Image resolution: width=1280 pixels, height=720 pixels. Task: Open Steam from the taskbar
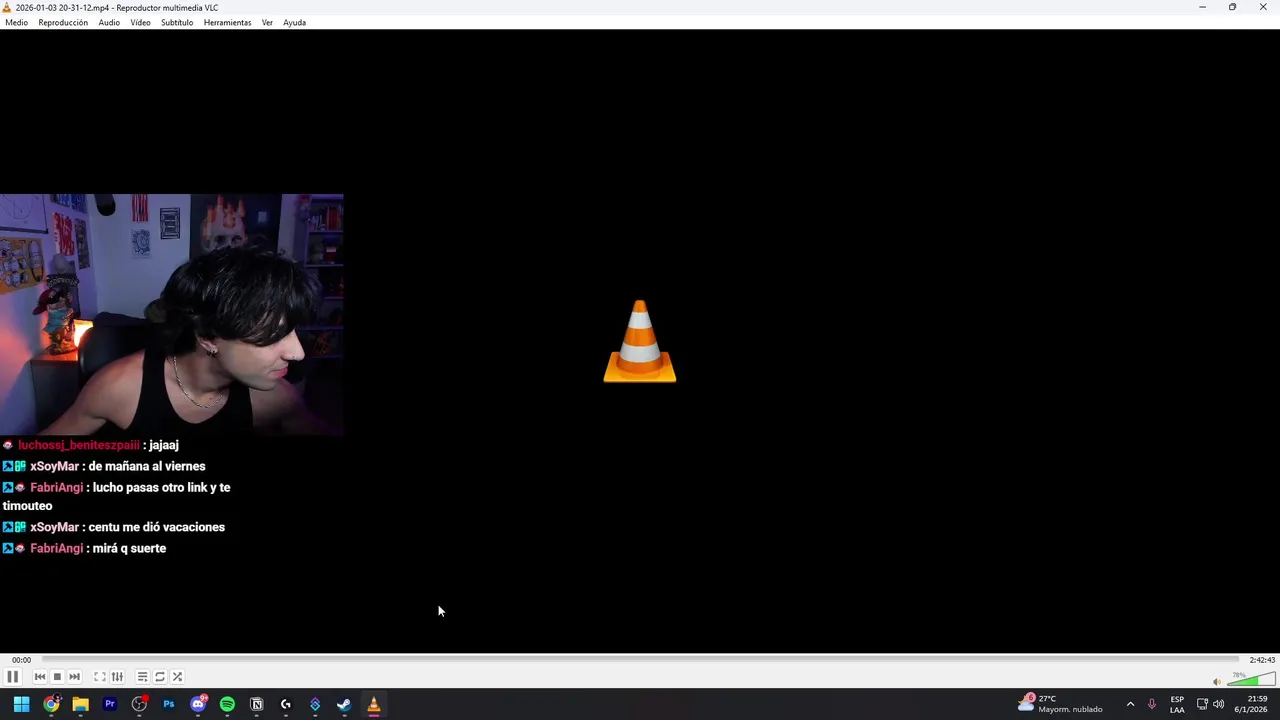[344, 704]
